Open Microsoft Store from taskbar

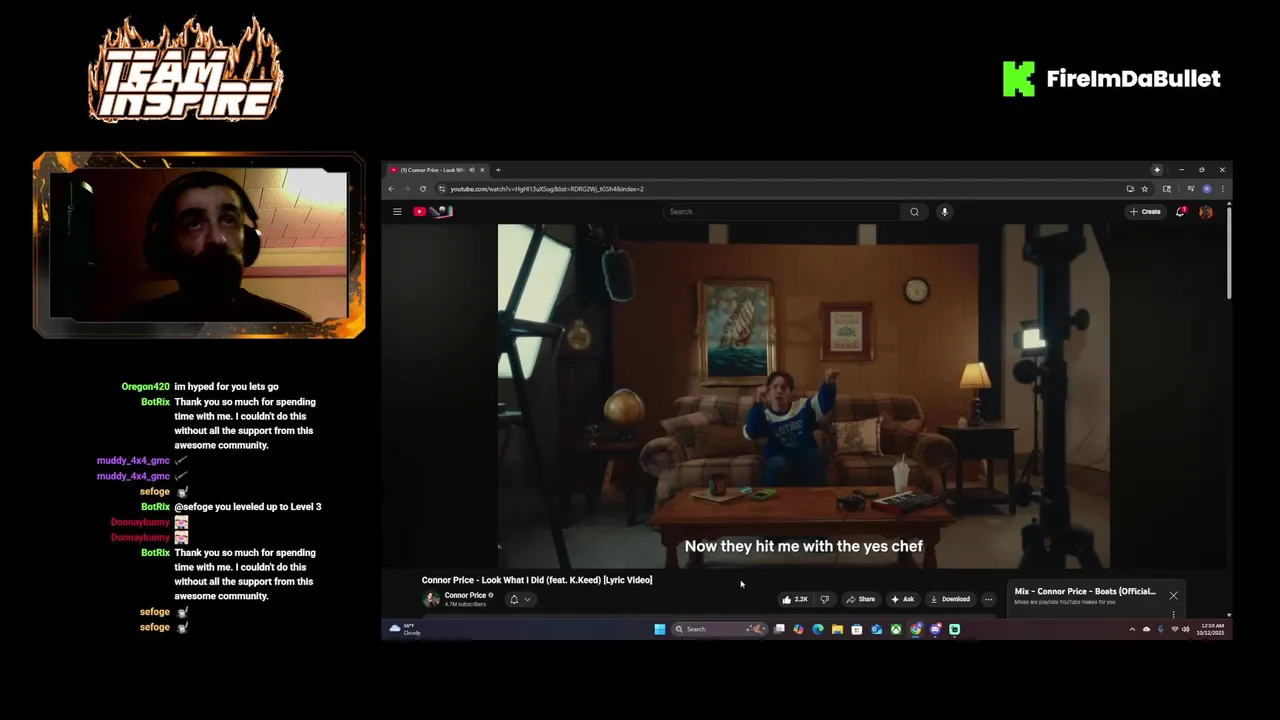(x=857, y=629)
